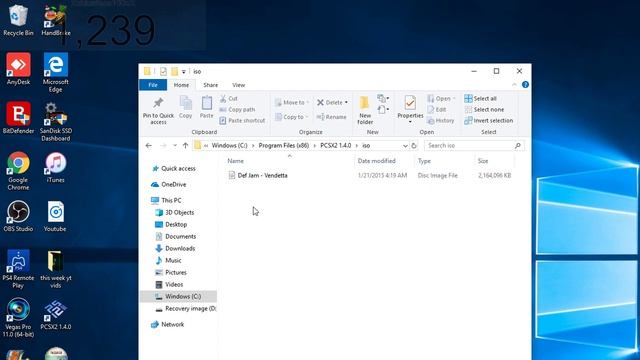Click Pin to Quick access icon
Viewport: 640px width, 360px height.
[x=158, y=110]
